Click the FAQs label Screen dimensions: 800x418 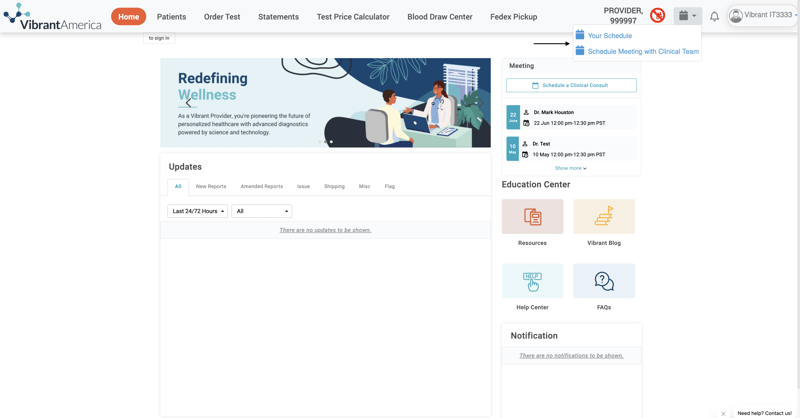click(604, 308)
